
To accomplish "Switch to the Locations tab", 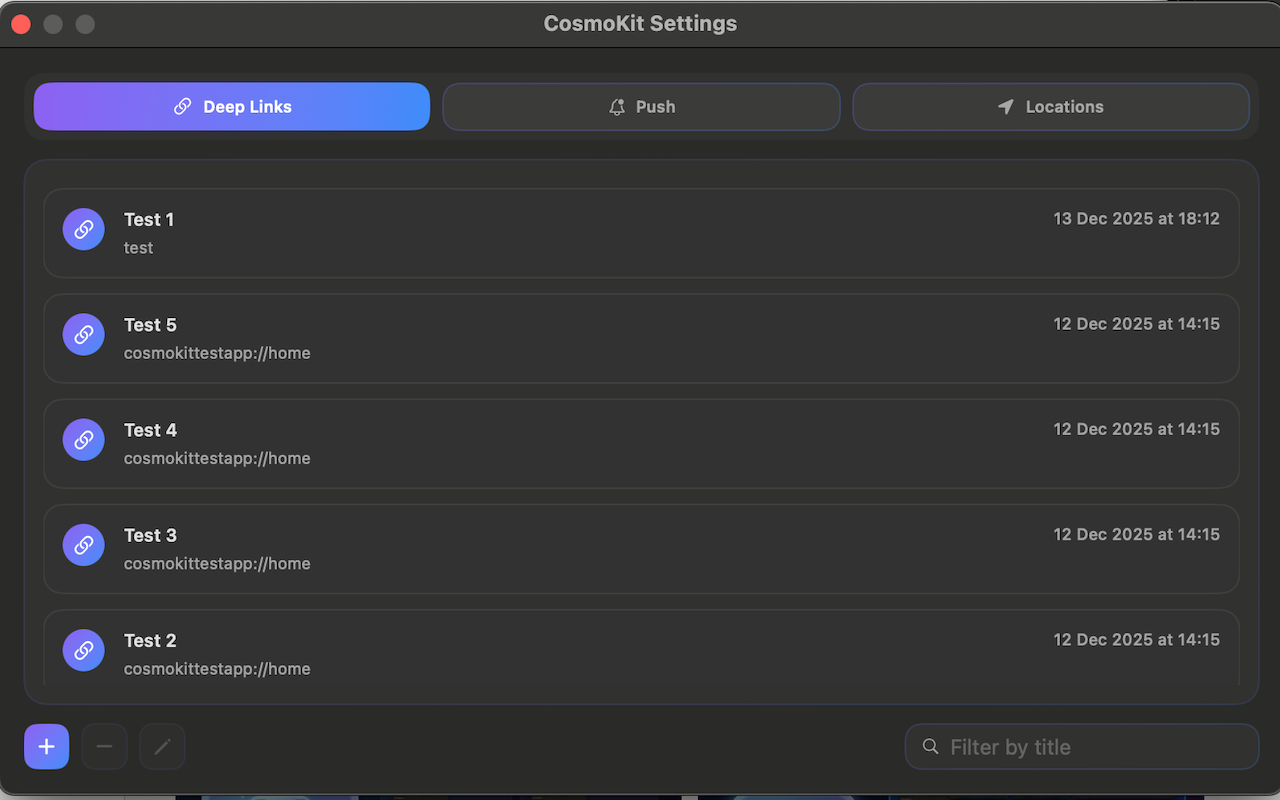I will point(1050,107).
